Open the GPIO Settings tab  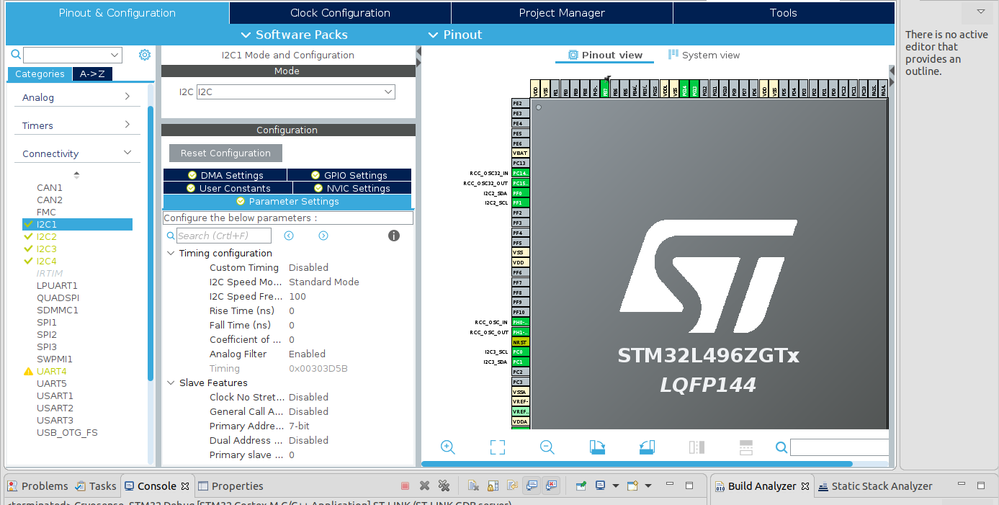tap(349, 175)
